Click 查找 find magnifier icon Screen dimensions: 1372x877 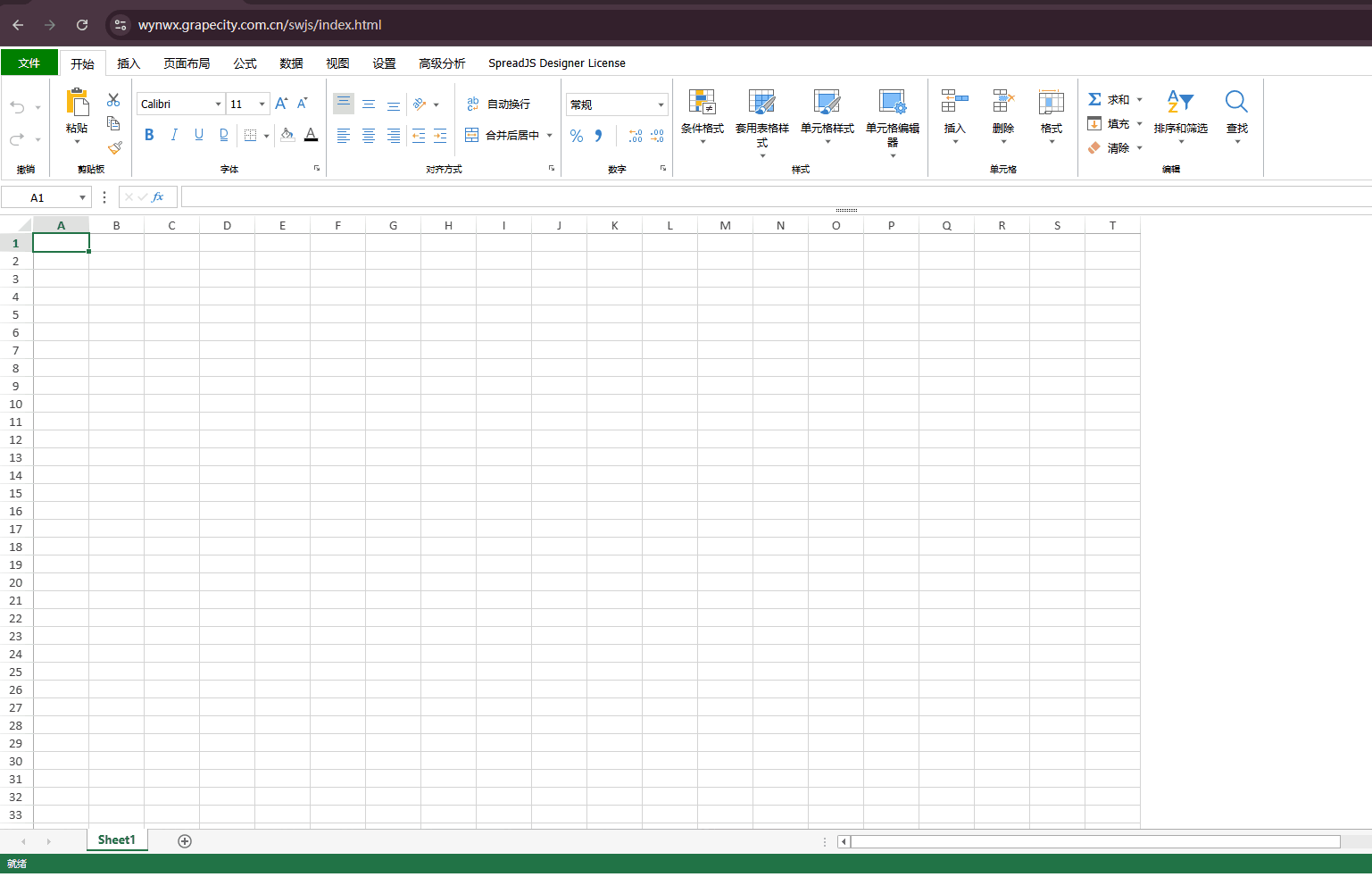pyautogui.click(x=1237, y=101)
